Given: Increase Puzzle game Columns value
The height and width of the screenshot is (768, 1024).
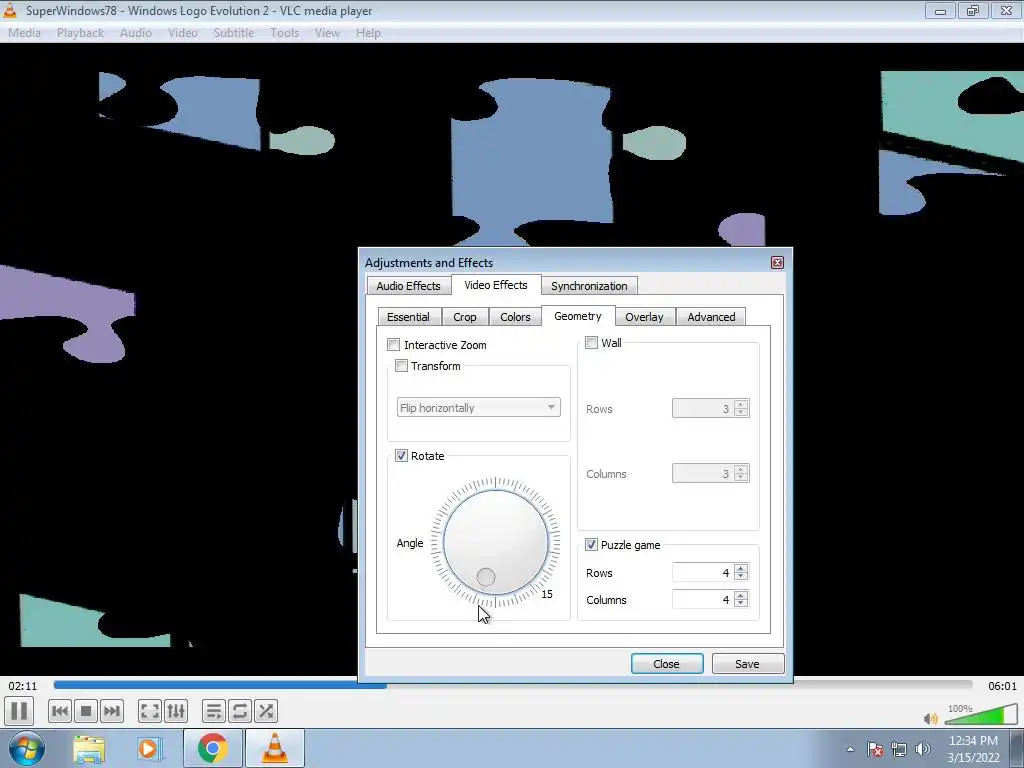Looking at the screenshot, I should click(741, 595).
